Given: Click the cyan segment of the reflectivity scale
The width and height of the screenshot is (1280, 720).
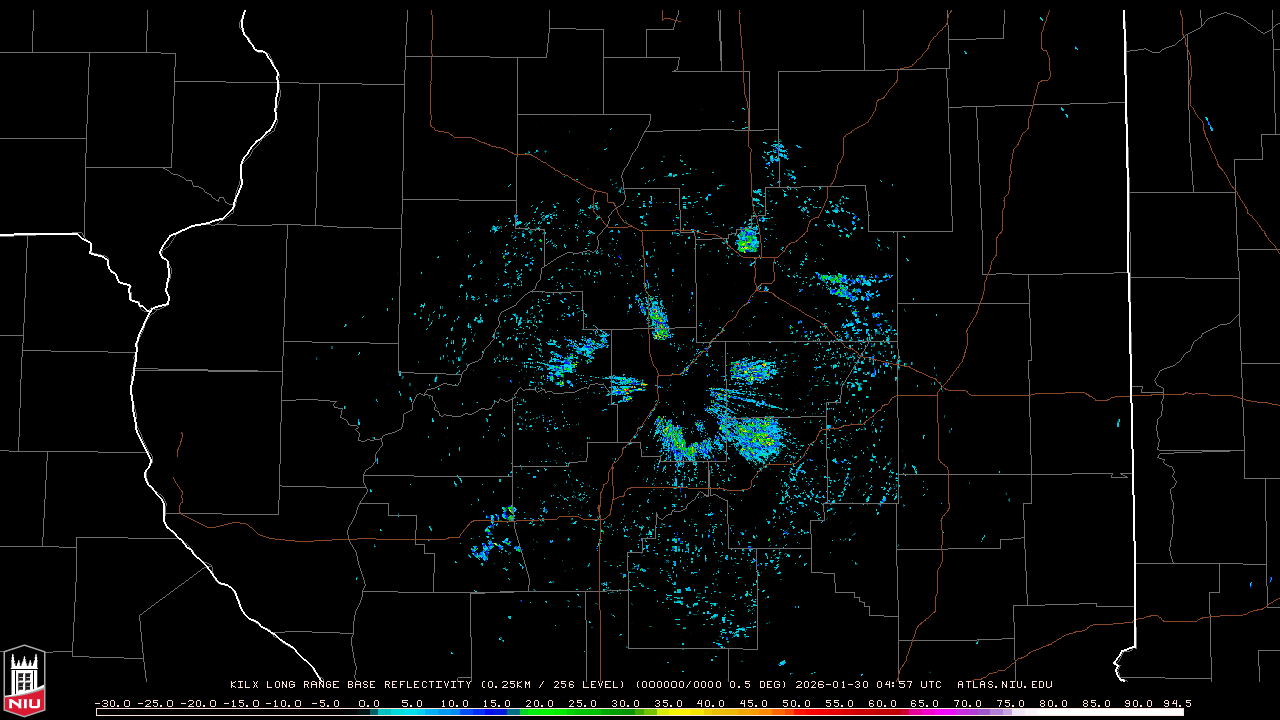Looking at the screenshot, I should (420, 712).
